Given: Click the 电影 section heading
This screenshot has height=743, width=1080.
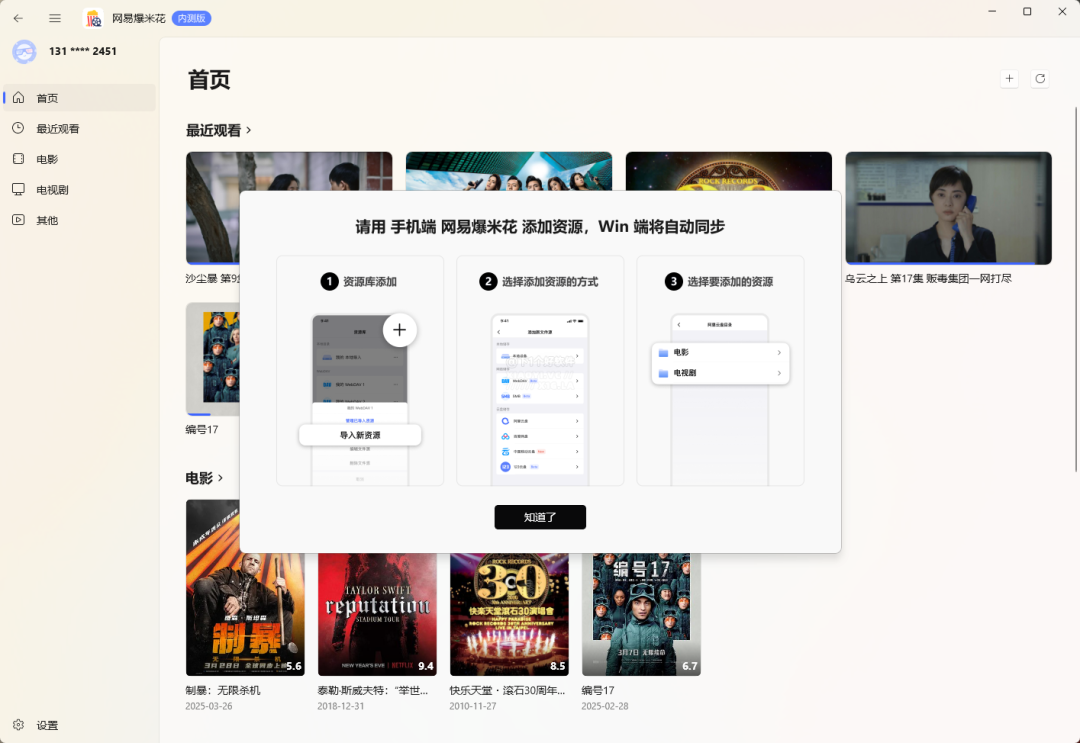Looking at the screenshot, I should [200, 478].
